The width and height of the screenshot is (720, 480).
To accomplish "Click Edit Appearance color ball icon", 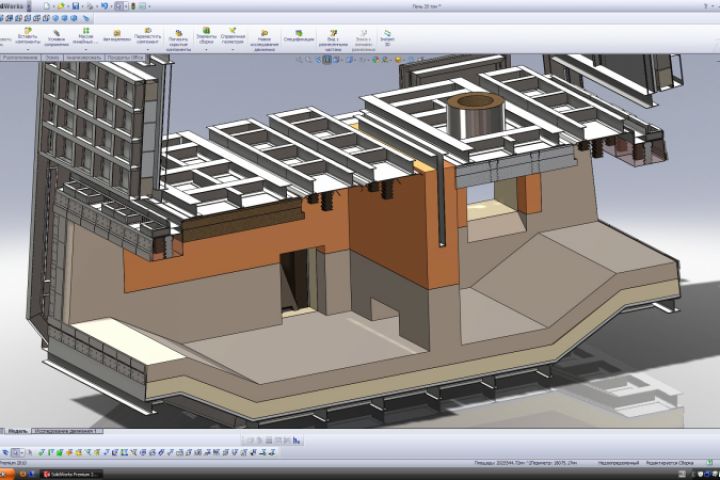I will pyautogui.click(x=376, y=60).
